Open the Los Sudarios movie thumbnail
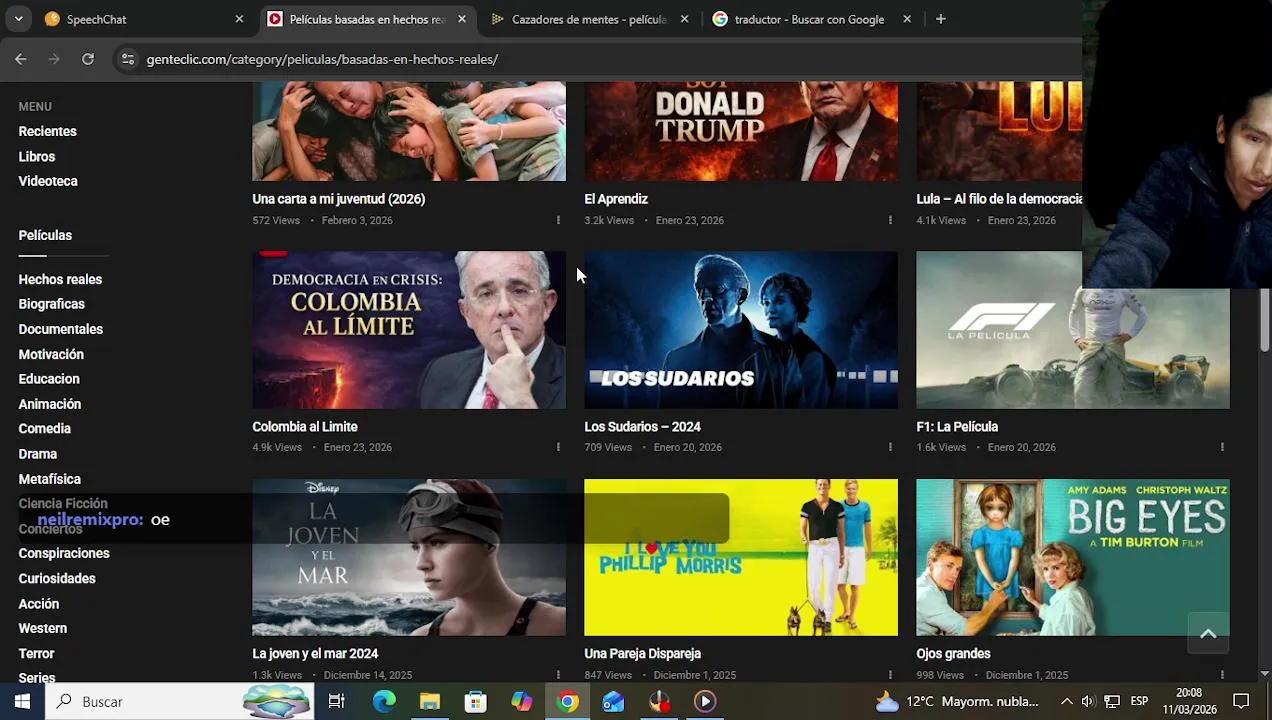 (x=741, y=330)
